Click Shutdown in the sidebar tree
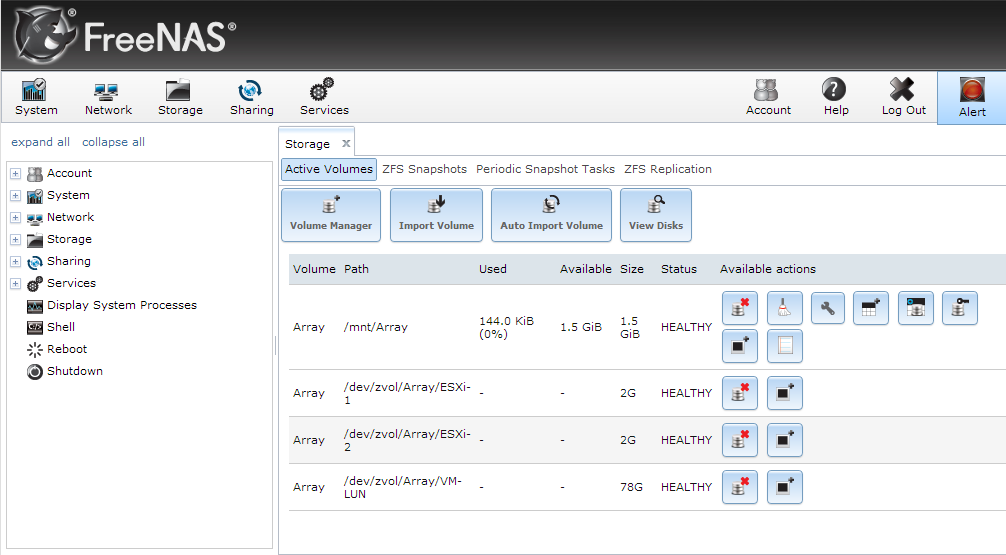Image resolution: width=1006 pixels, height=555 pixels. click(74, 371)
